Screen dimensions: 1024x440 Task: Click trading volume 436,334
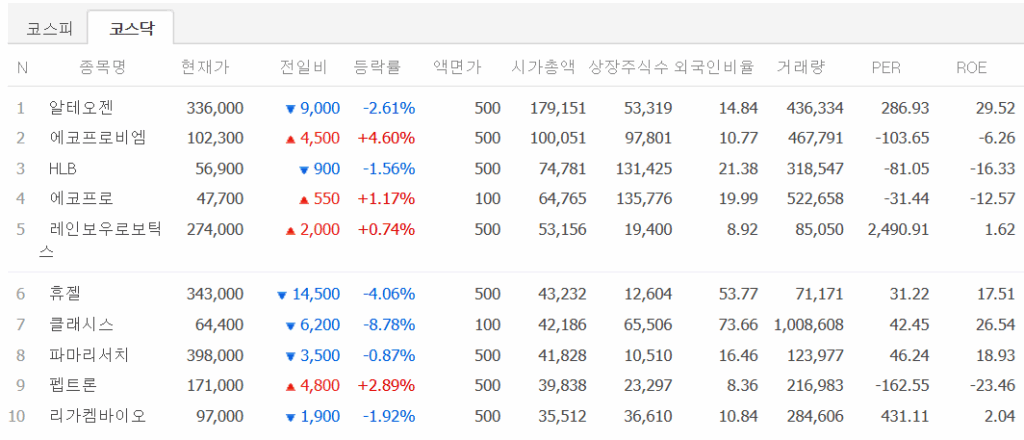[x=815, y=108]
